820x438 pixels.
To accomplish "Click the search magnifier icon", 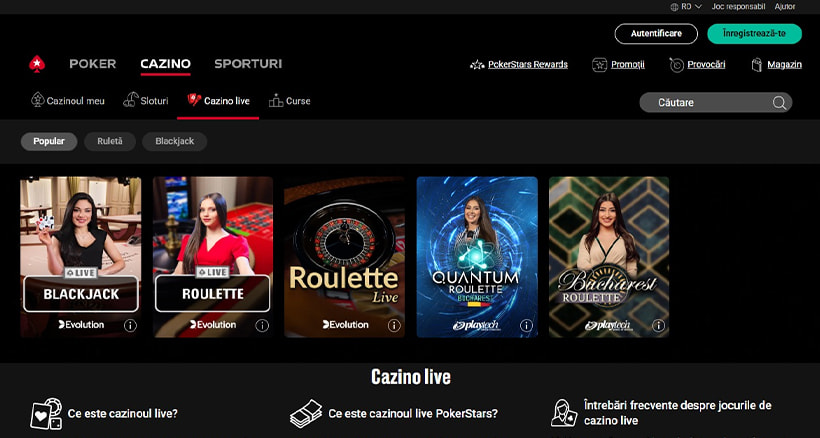I will (x=779, y=102).
